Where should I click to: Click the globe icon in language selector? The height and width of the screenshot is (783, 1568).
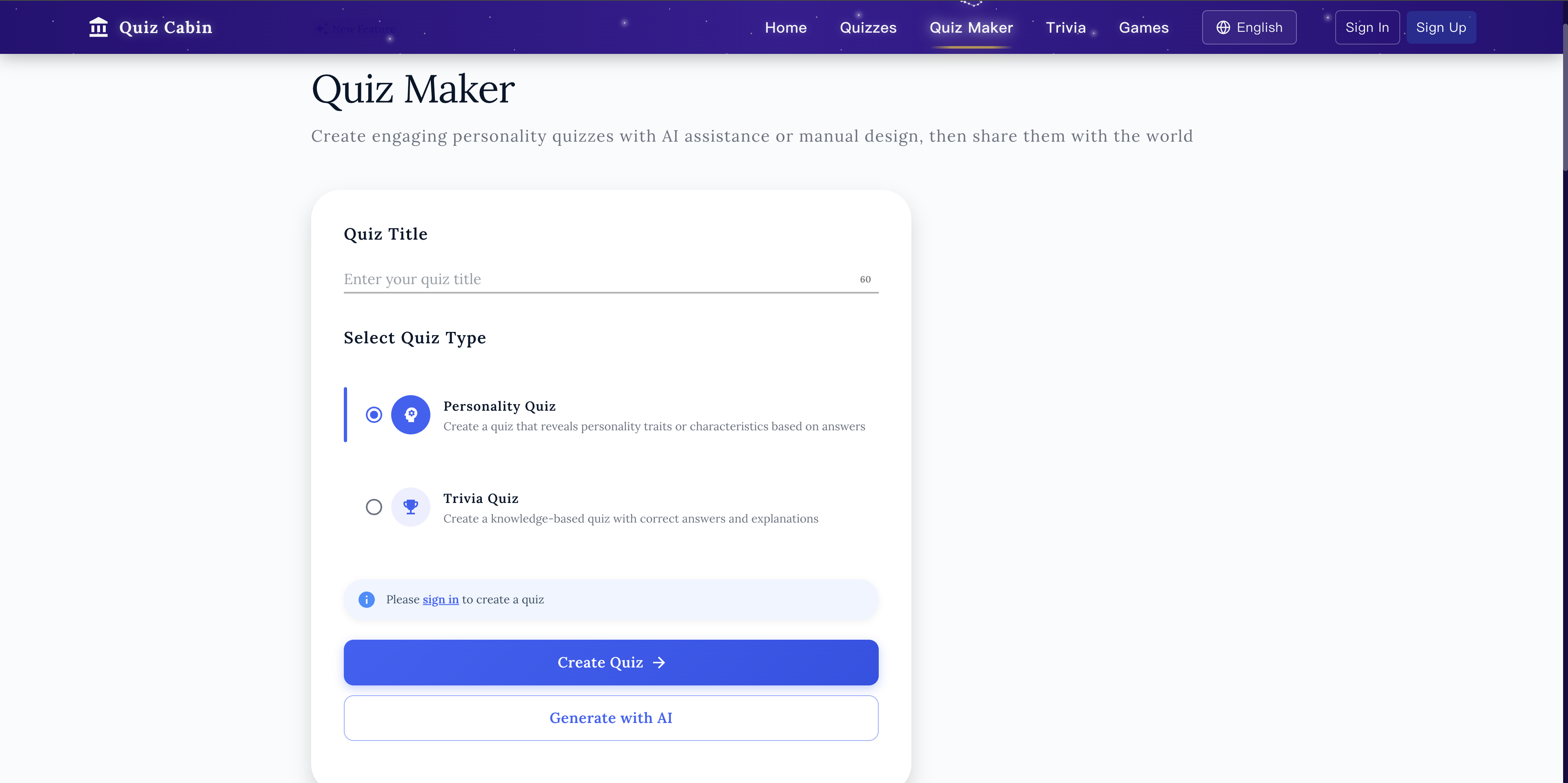(1223, 27)
